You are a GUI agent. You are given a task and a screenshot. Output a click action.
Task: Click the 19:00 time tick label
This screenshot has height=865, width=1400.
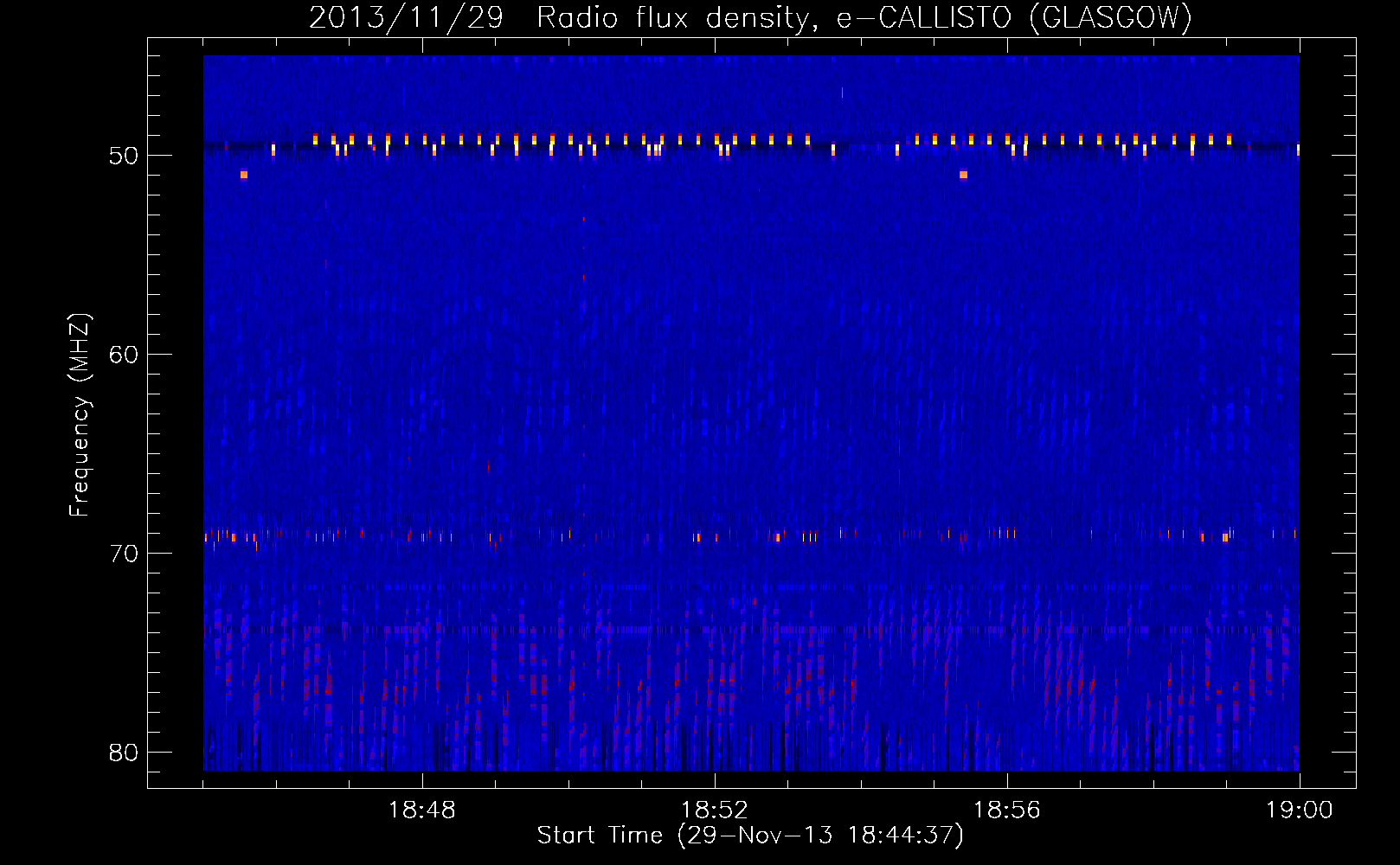click(1300, 811)
